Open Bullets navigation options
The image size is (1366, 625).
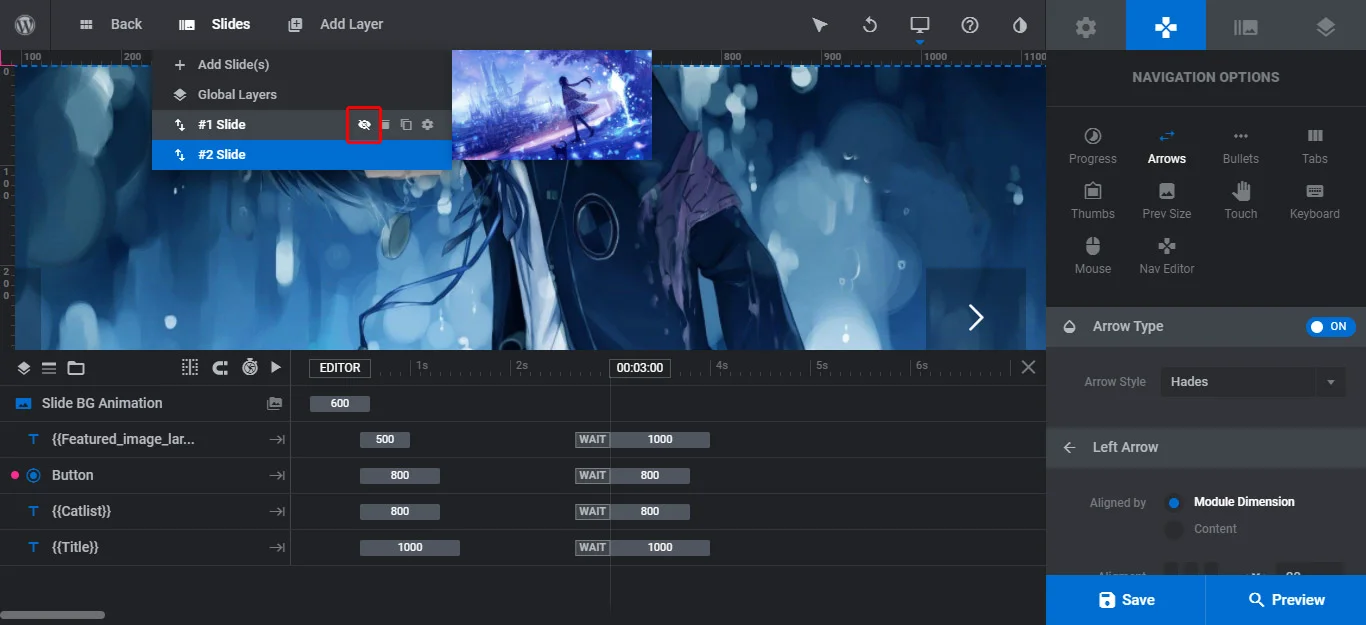point(1241,146)
